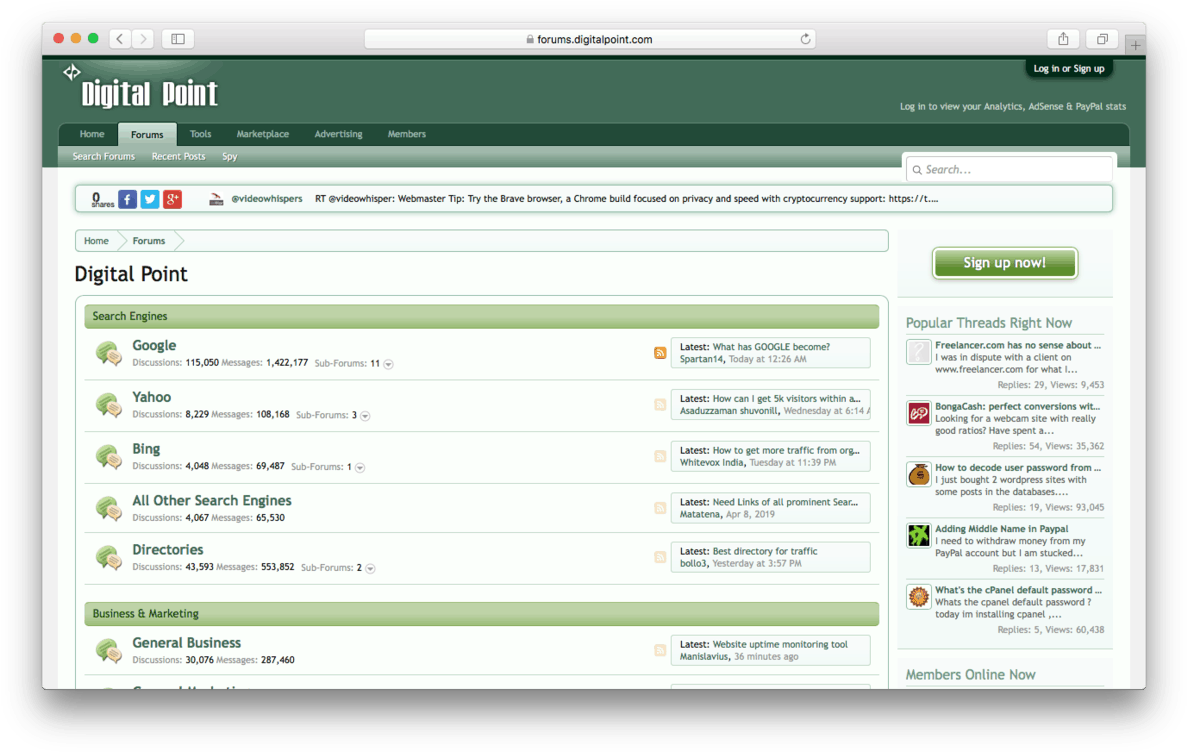Screen dimensions: 1187x752
Task: Expand Google sub-forums dropdown arrow
Action: [388, 364]
